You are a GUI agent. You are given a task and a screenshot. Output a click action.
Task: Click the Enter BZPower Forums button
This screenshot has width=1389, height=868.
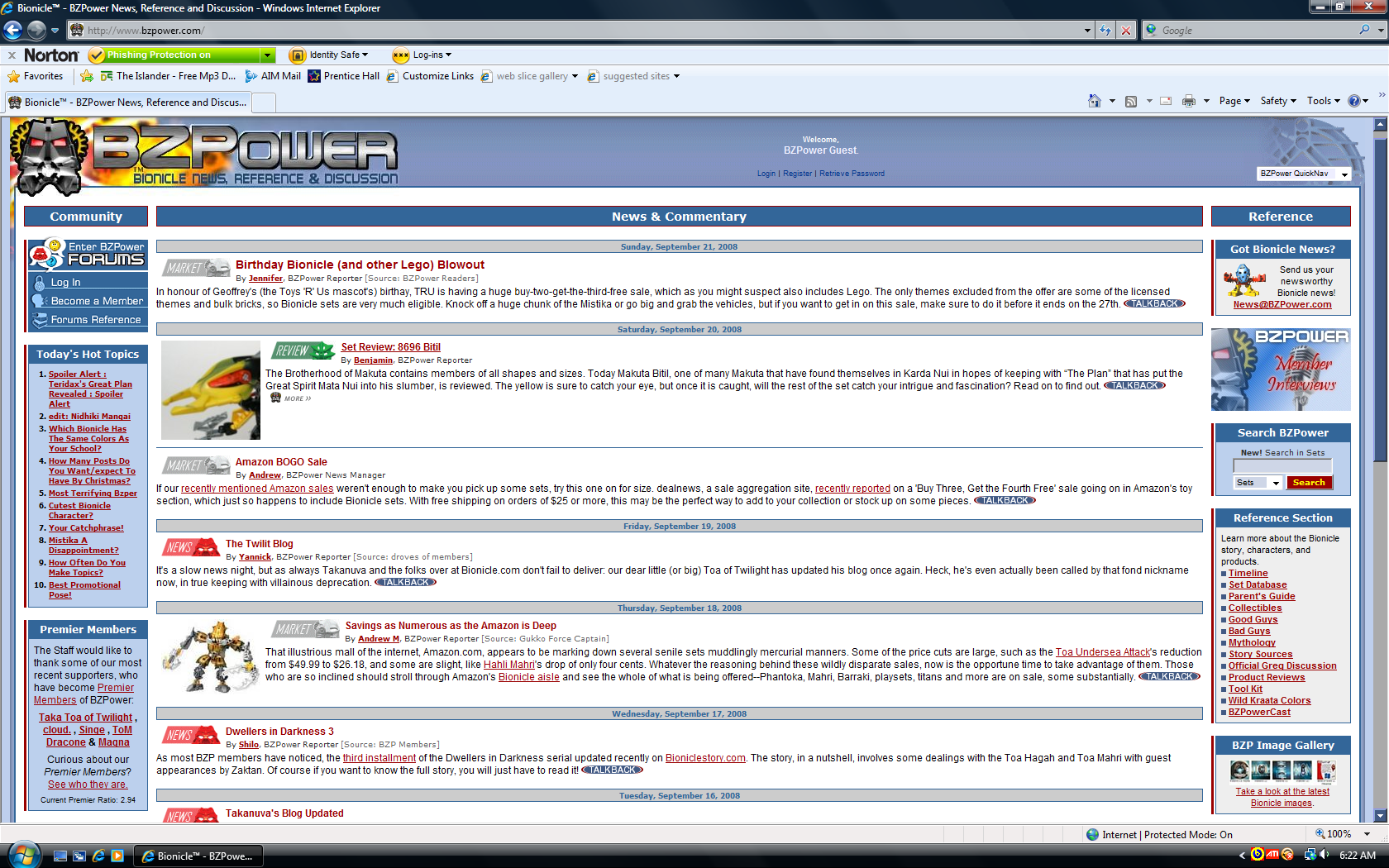(x=88, y=254)
